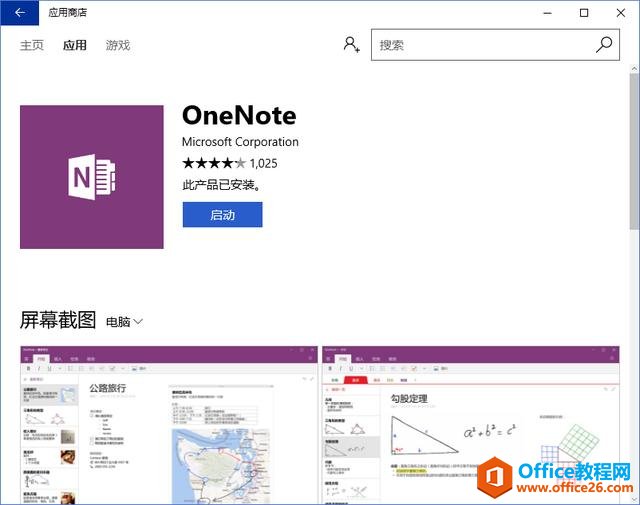Minimize the 应用商店 window

(547, 13)
